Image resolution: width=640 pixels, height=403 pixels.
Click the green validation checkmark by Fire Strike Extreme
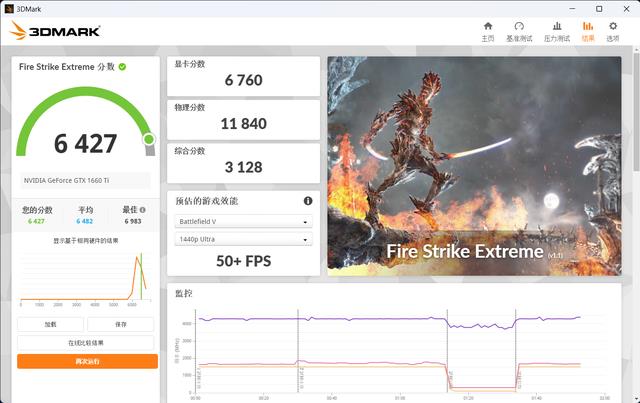tap(122, 67)
